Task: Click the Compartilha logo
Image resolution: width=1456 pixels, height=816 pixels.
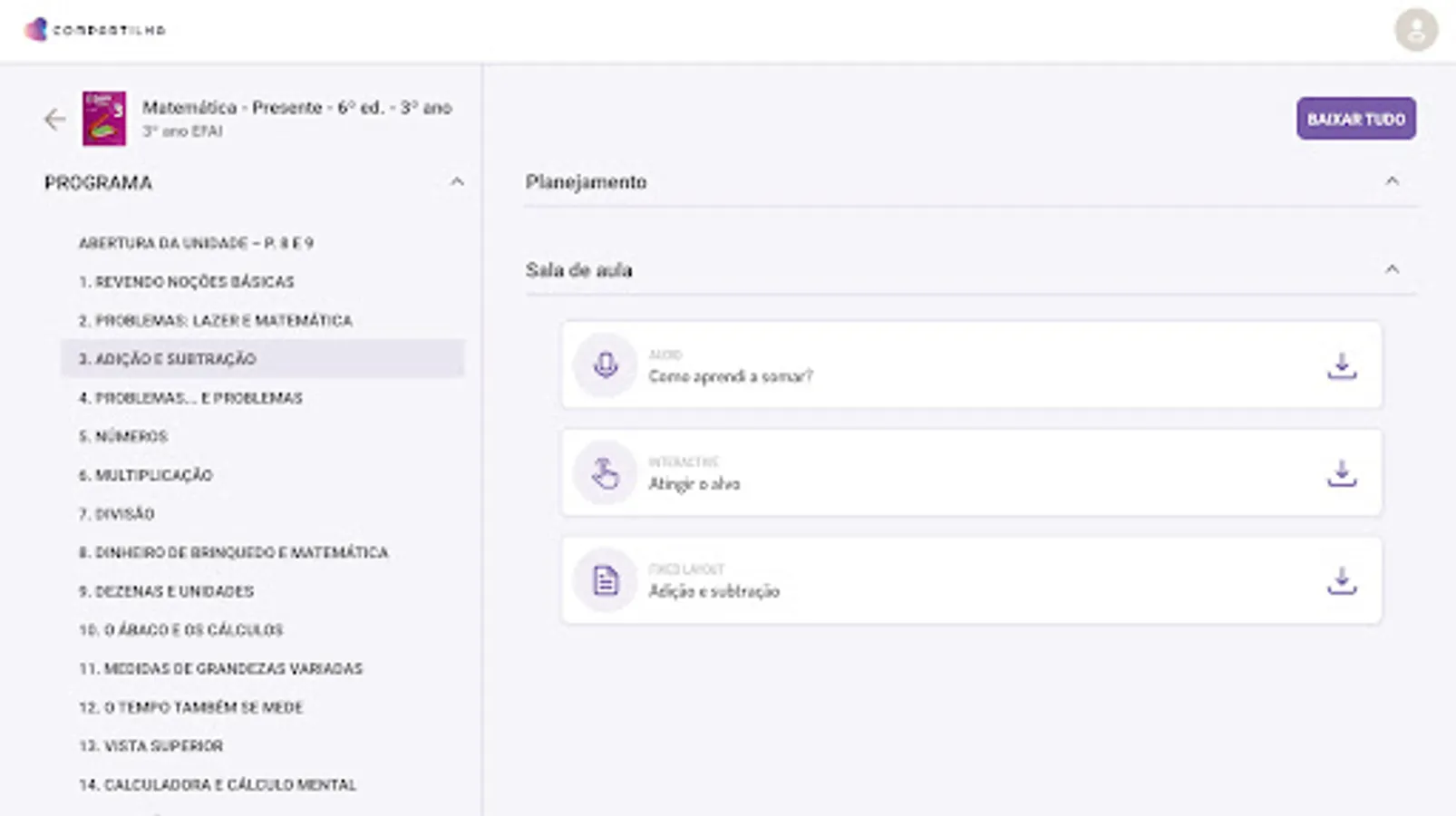Action: [94, 29]
